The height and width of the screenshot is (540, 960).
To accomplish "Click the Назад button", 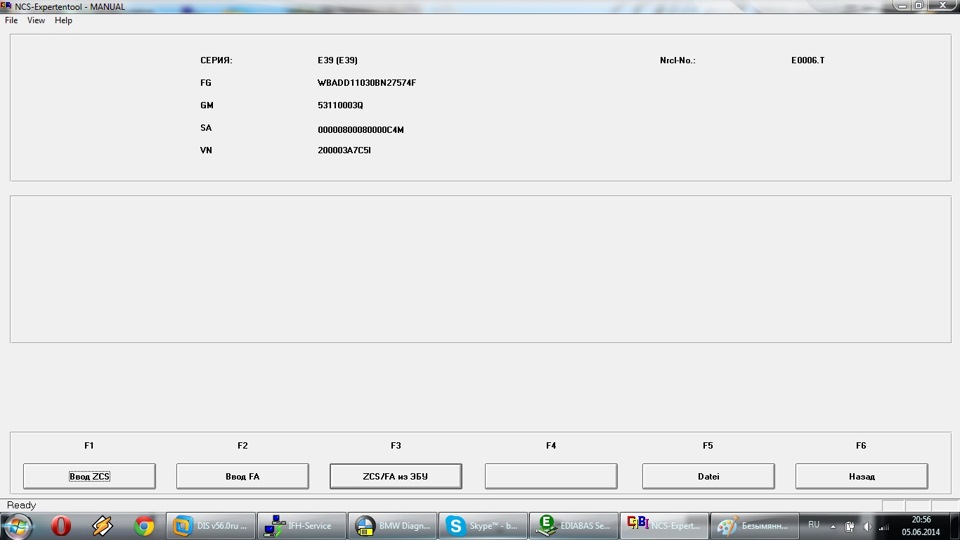I will tap(861, 476).
